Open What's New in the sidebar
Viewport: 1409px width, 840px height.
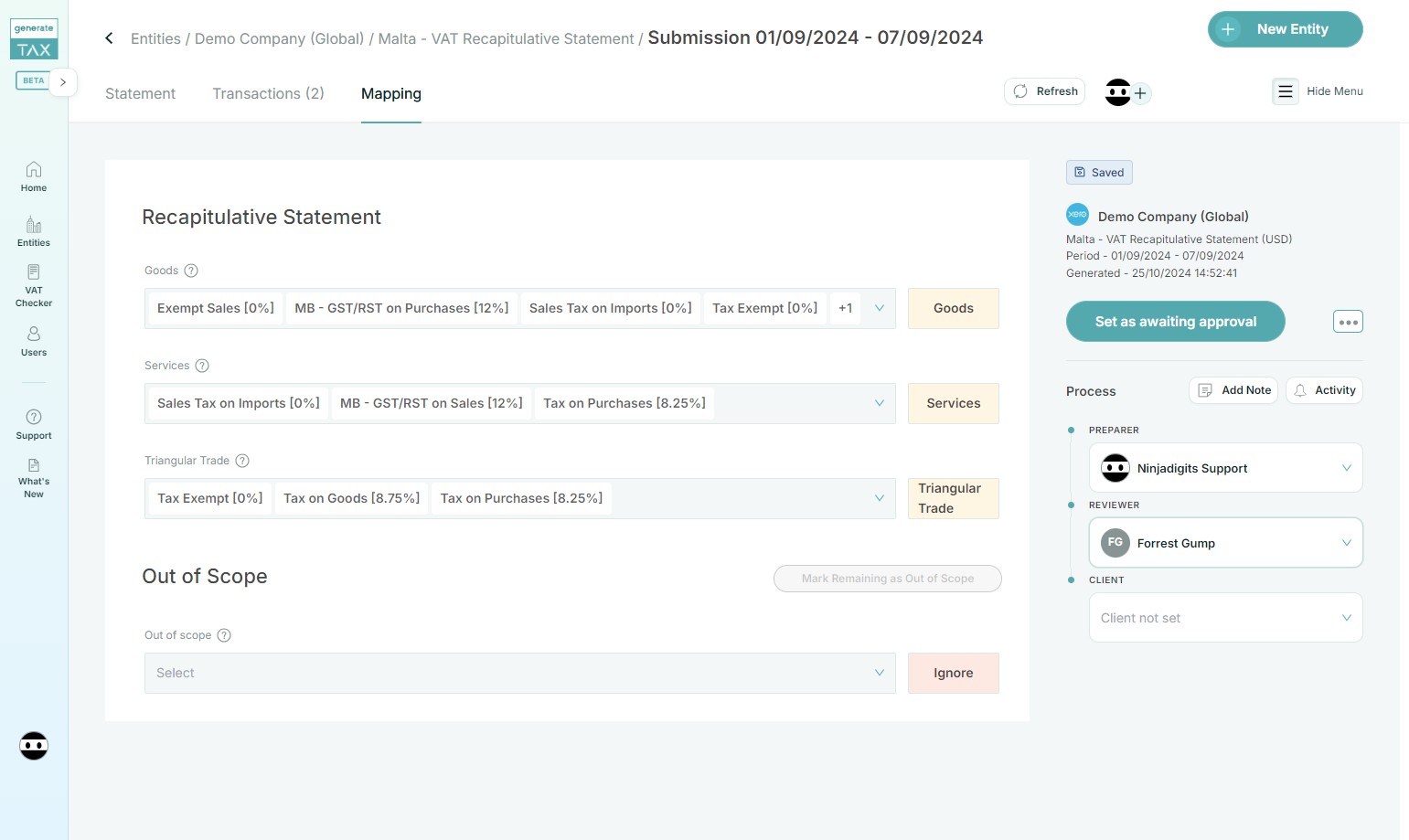tap(34, 478)
